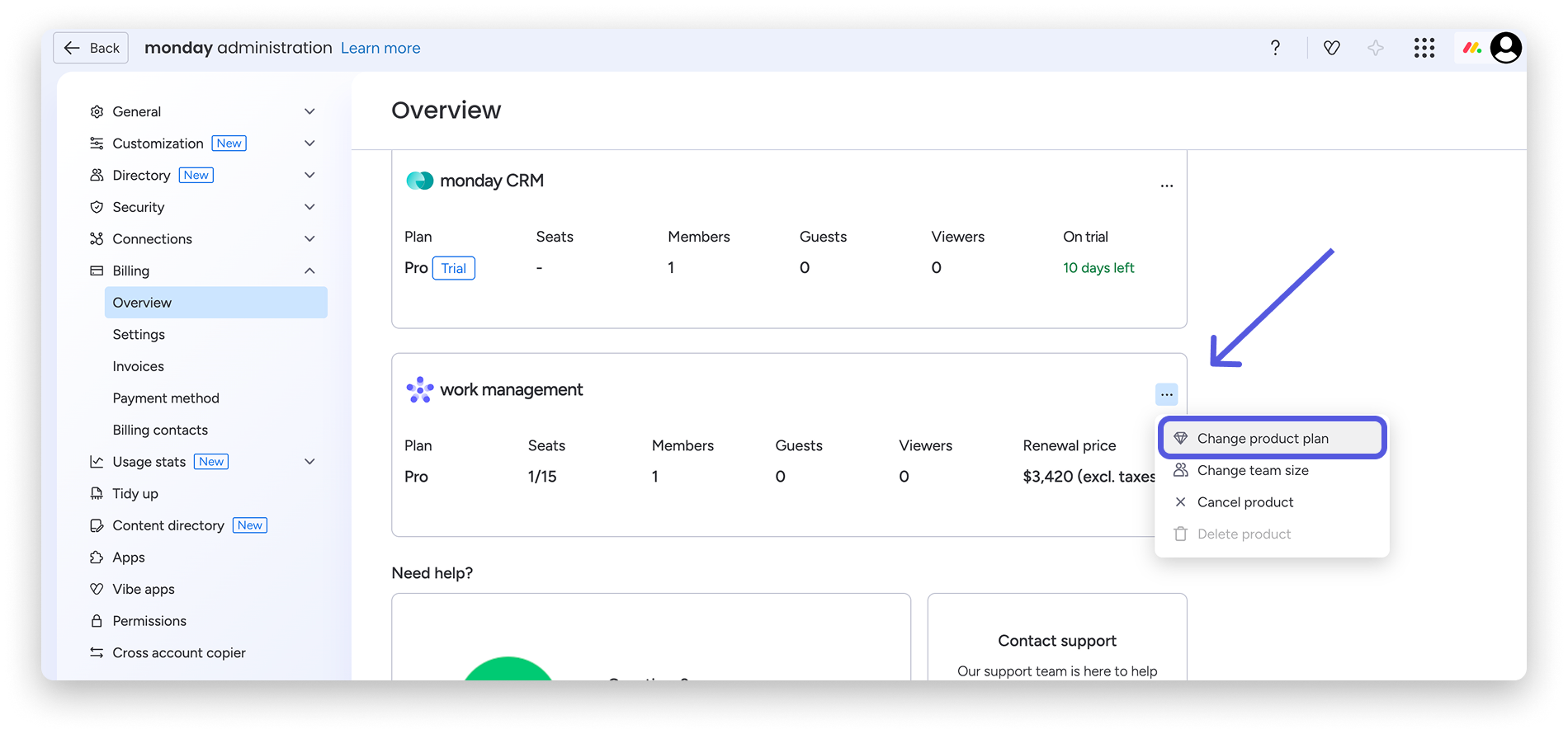Click the Directory people icon

coord(97,175)
